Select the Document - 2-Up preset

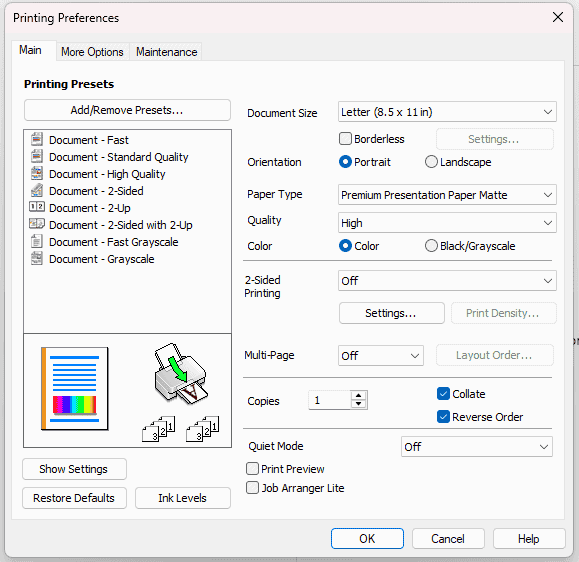point(90,208)
